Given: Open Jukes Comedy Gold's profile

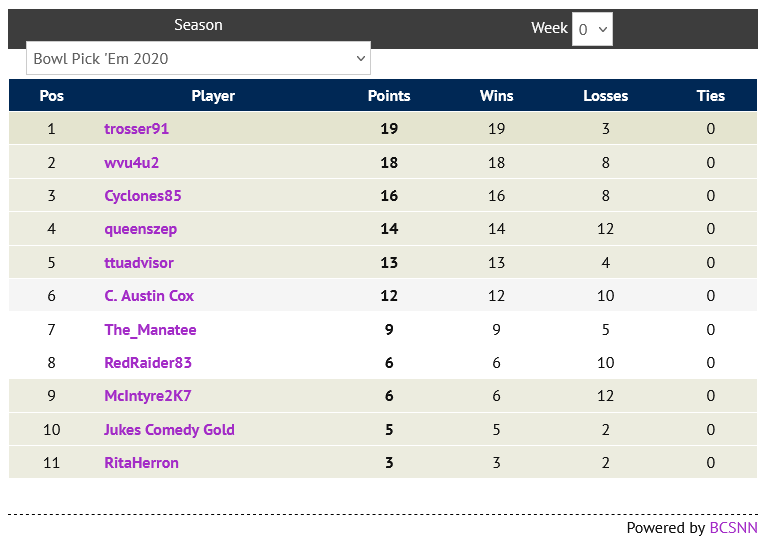Looking at the screenshot, I should [x=169, y=430].
